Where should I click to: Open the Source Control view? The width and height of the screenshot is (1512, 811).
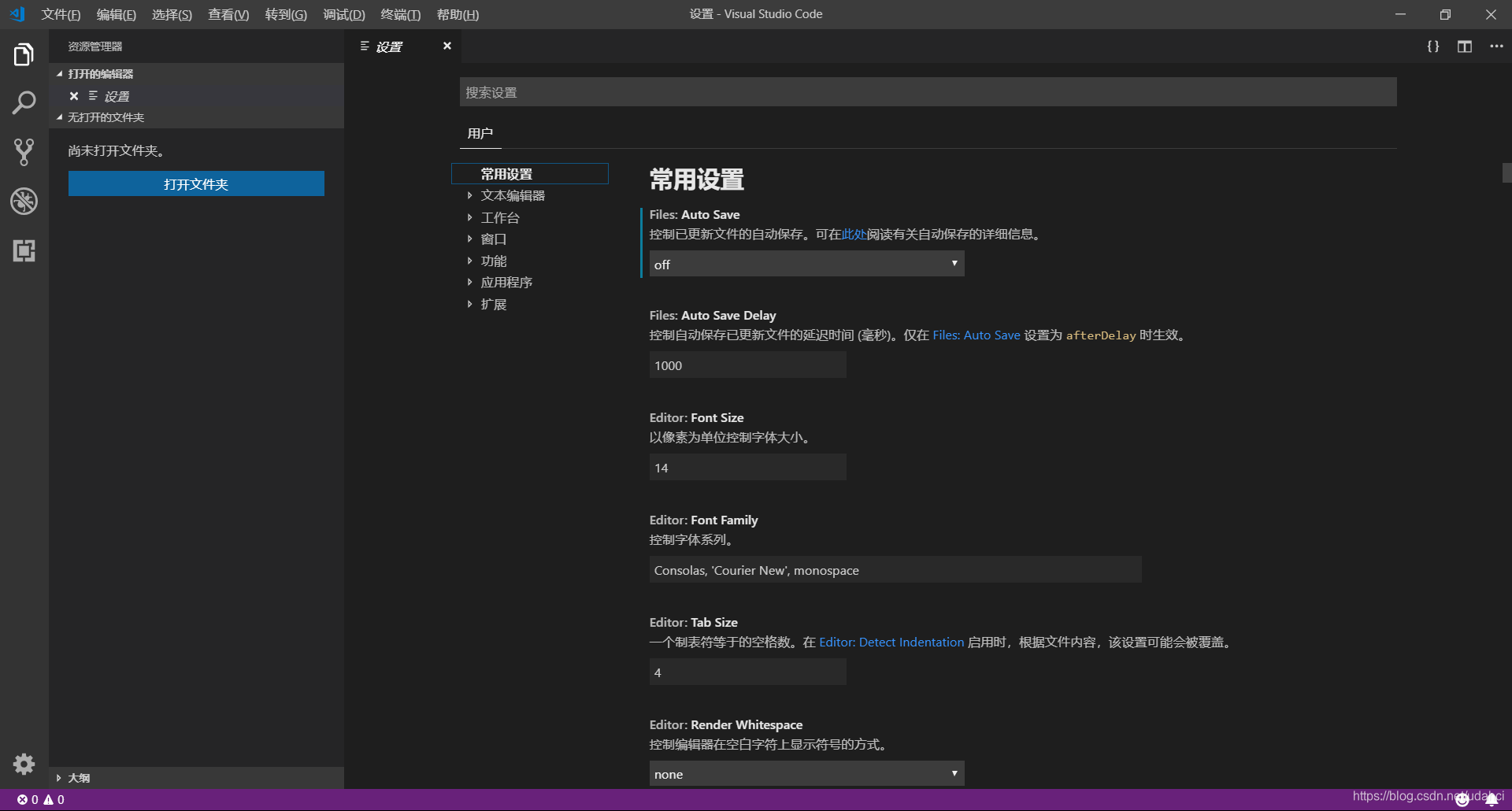[x=24, y=152]
